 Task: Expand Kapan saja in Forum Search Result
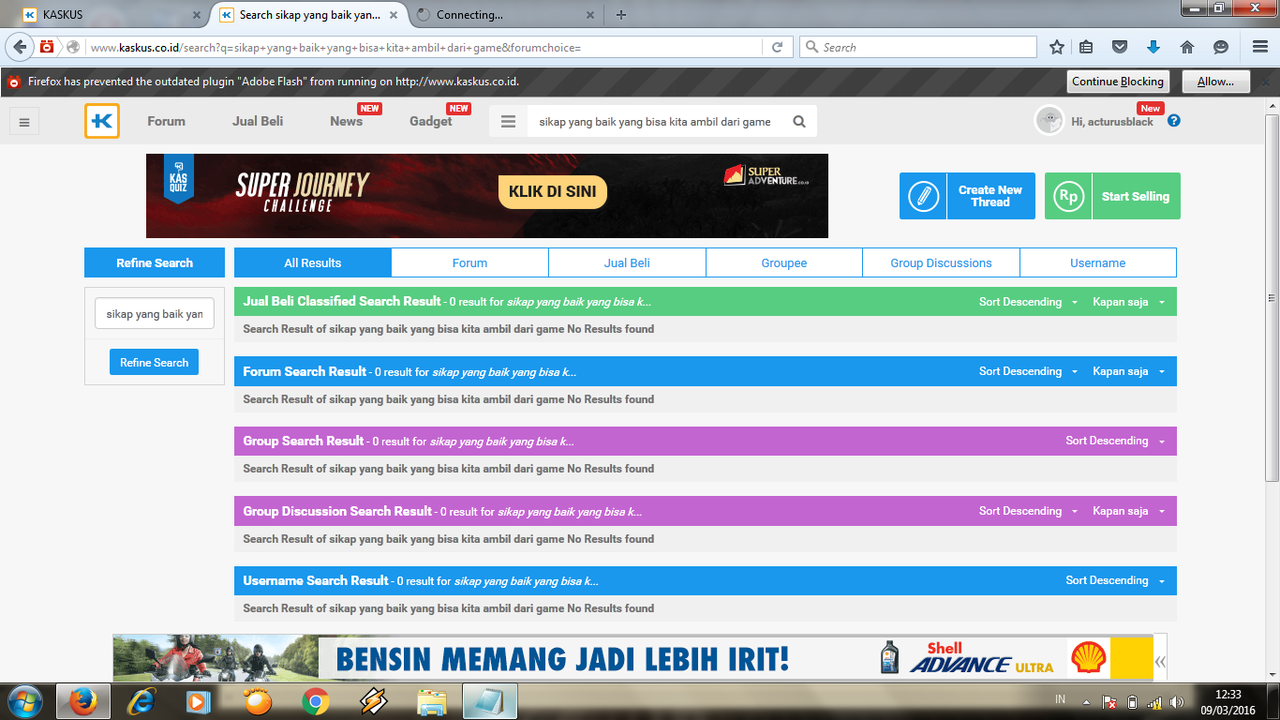click(1129, 371)
